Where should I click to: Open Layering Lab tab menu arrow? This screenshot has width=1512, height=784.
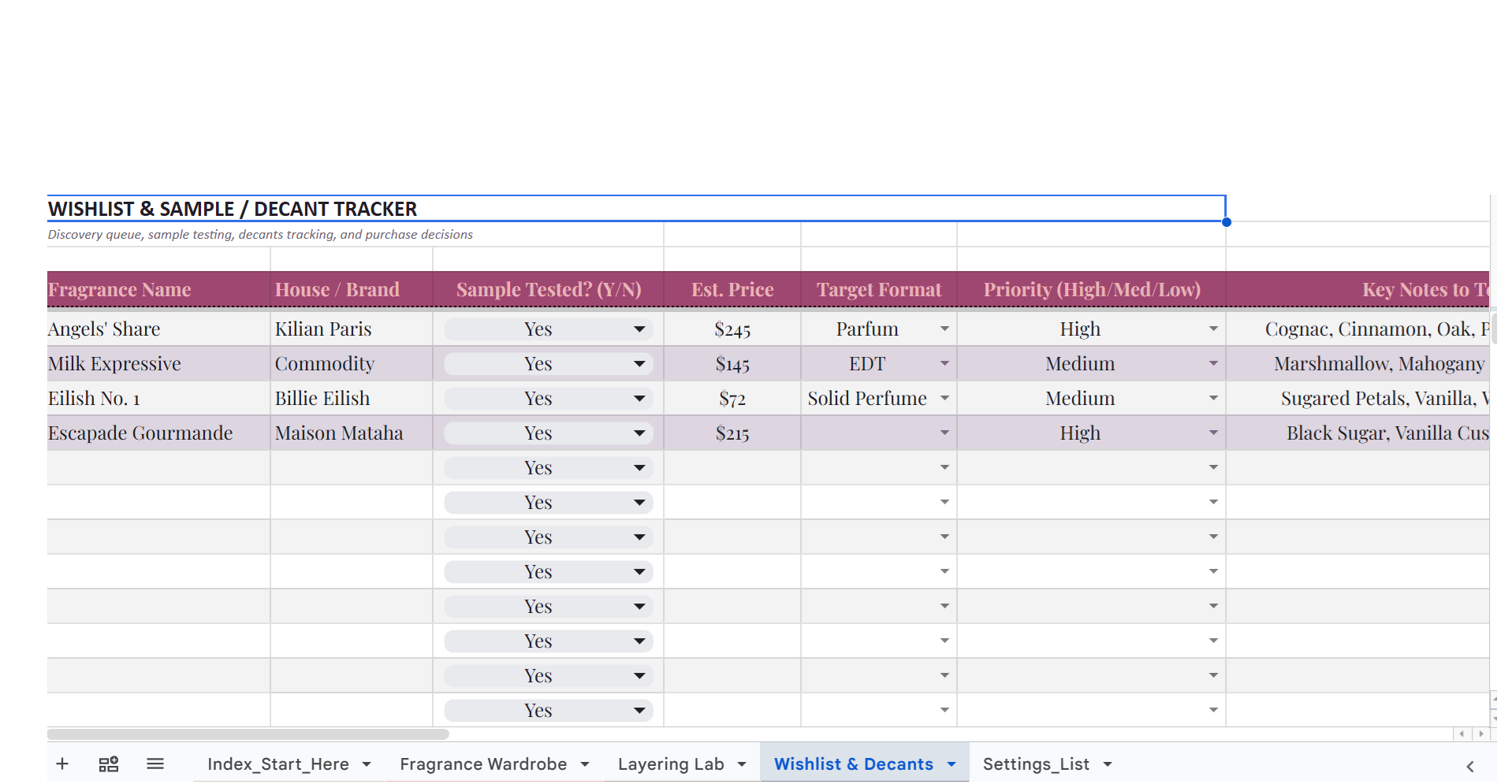click(742, 764)
